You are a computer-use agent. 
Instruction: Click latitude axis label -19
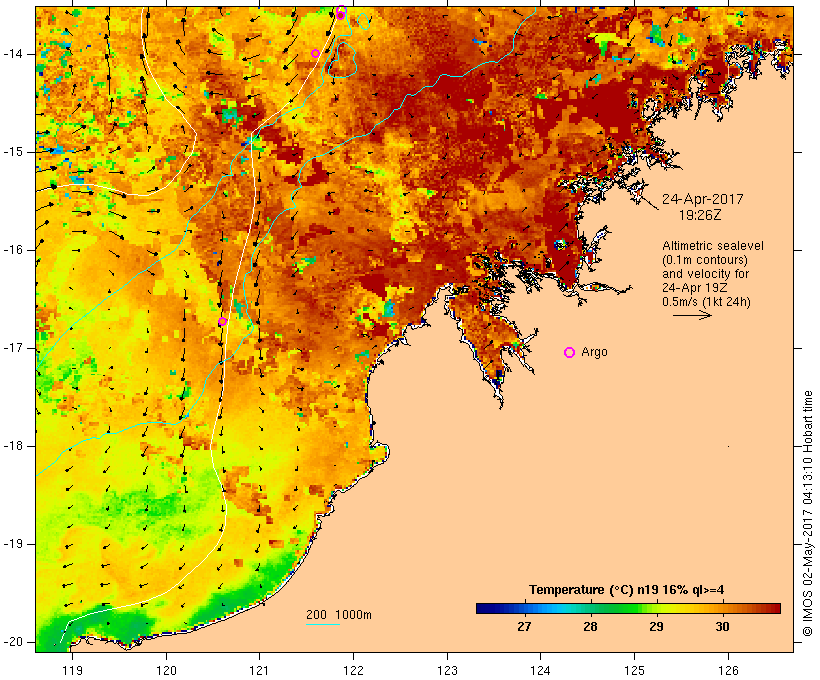(13, 544)
